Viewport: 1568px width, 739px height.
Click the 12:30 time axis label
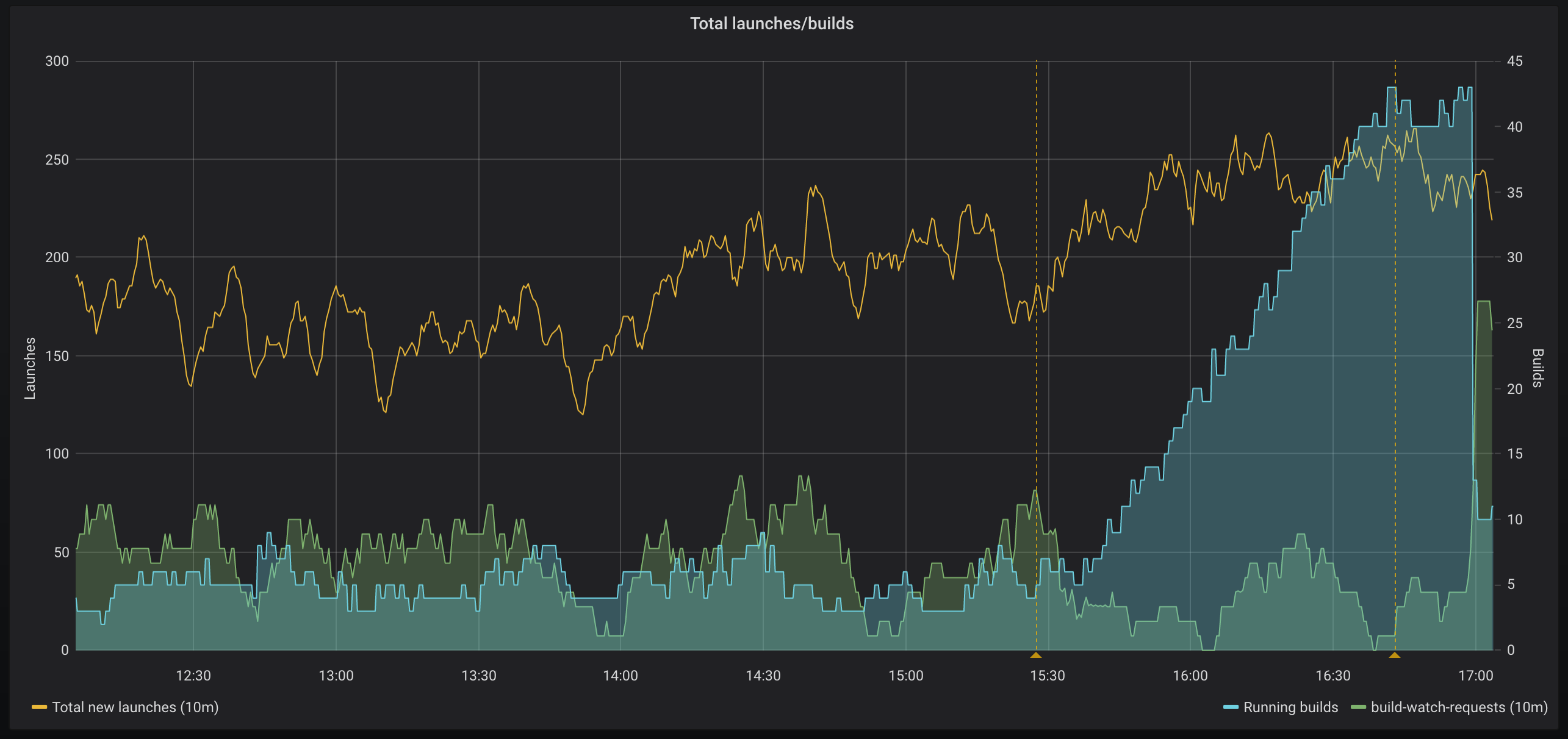(x=193, y=676)
